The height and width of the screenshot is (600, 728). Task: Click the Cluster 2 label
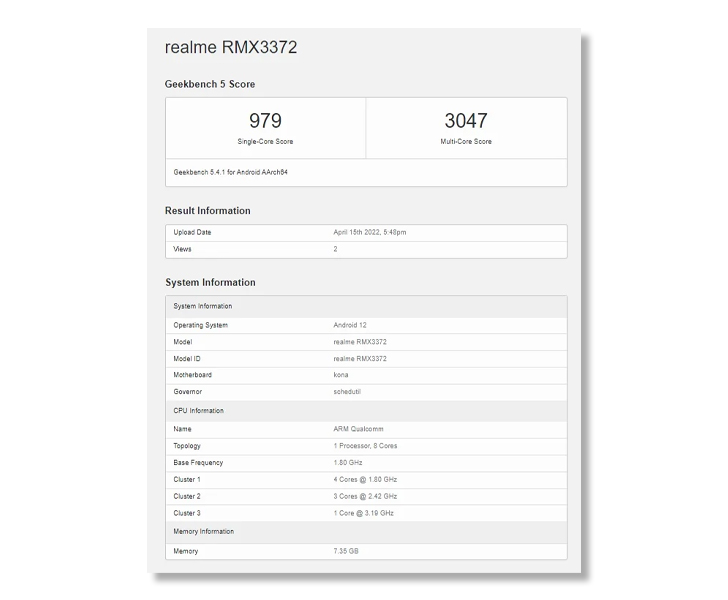tap(187, 496)
